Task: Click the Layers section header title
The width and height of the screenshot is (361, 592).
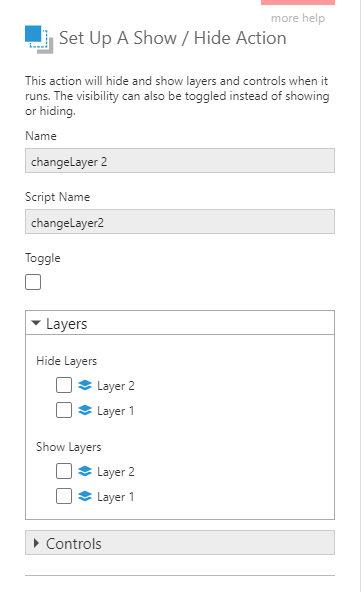Action: [x=66, y=324]
